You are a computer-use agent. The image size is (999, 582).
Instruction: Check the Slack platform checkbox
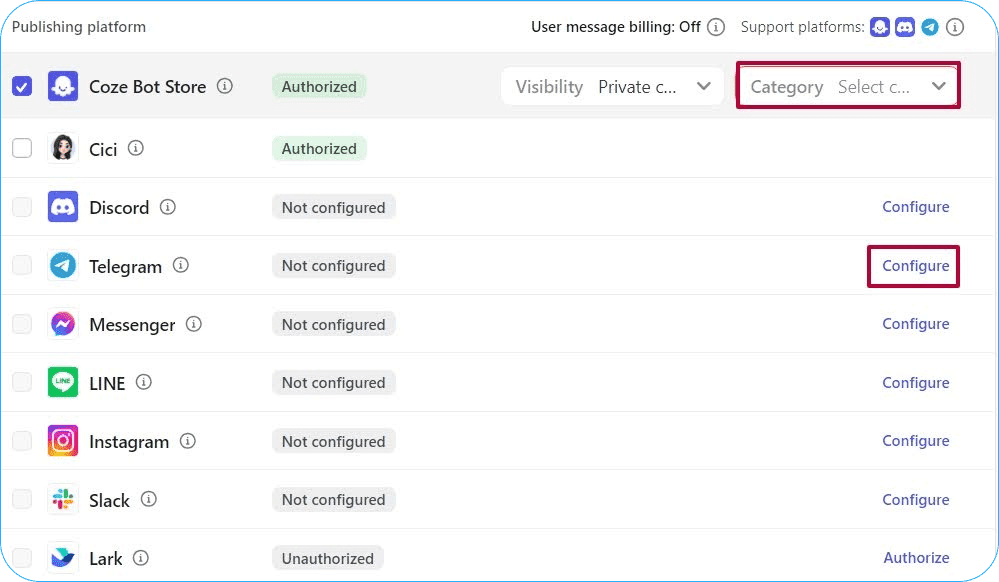pos(22,499)
